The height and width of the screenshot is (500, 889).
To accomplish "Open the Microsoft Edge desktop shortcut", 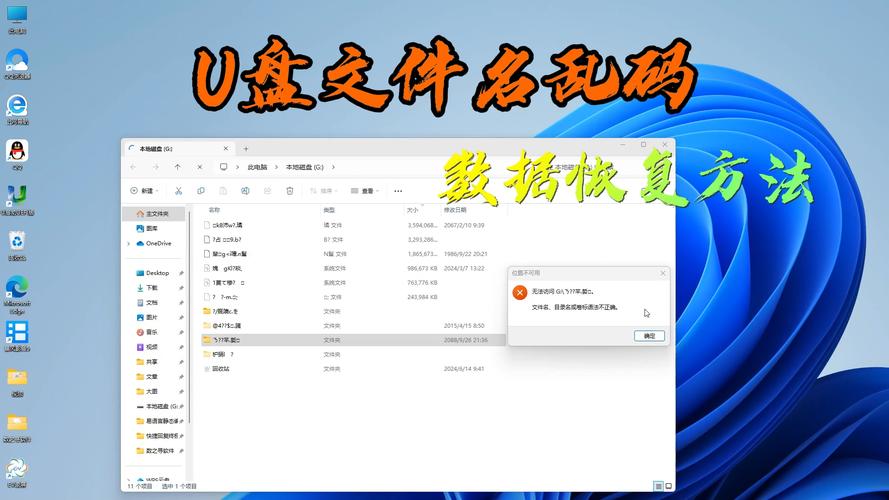I will (x=17, y=294).
